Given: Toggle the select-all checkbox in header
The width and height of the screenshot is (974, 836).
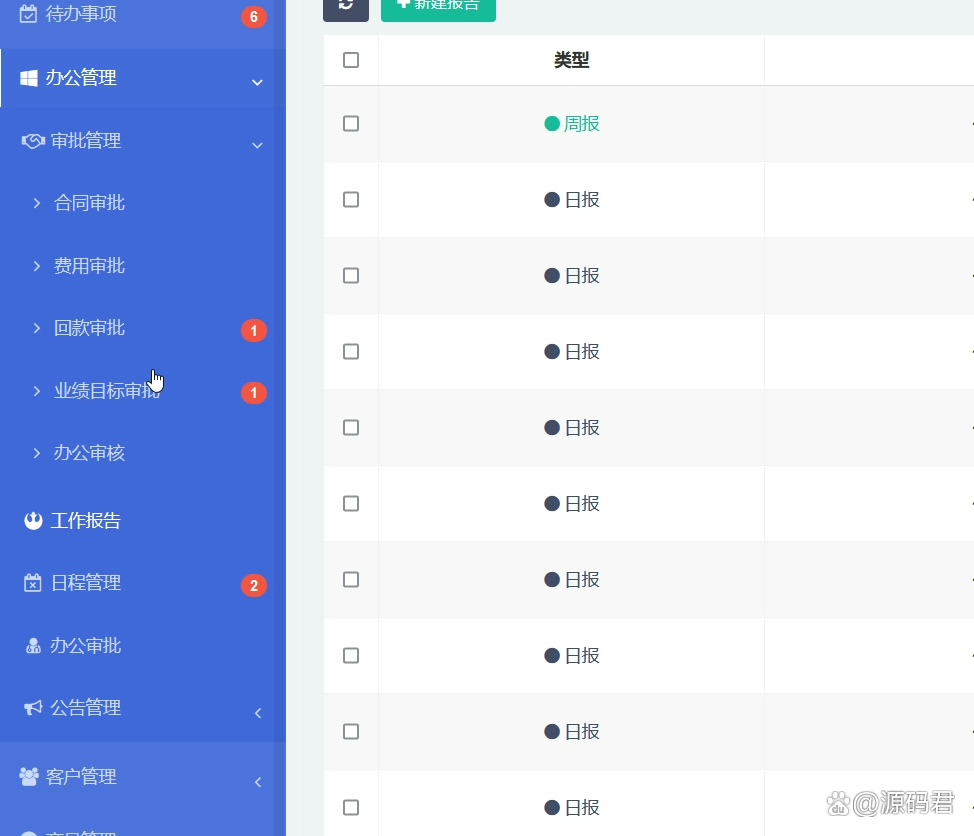Looking at the screenshot, I should 351,60.
